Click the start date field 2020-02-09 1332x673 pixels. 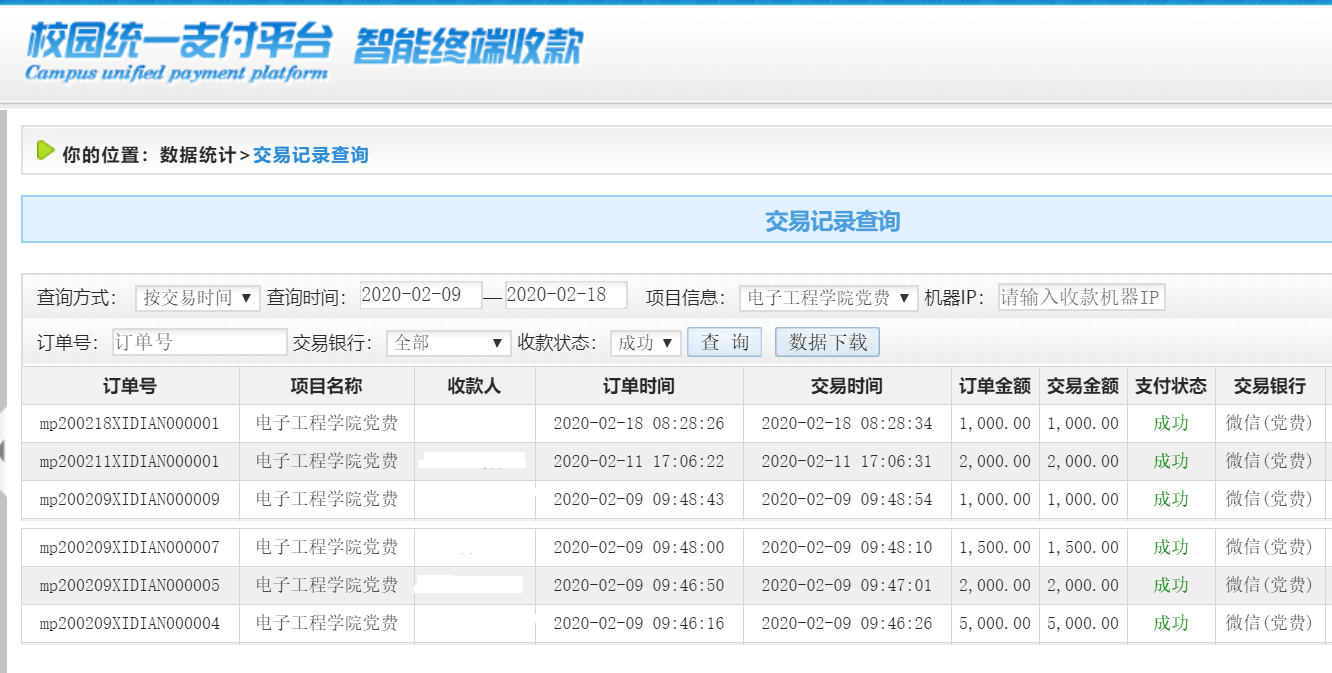421,295
